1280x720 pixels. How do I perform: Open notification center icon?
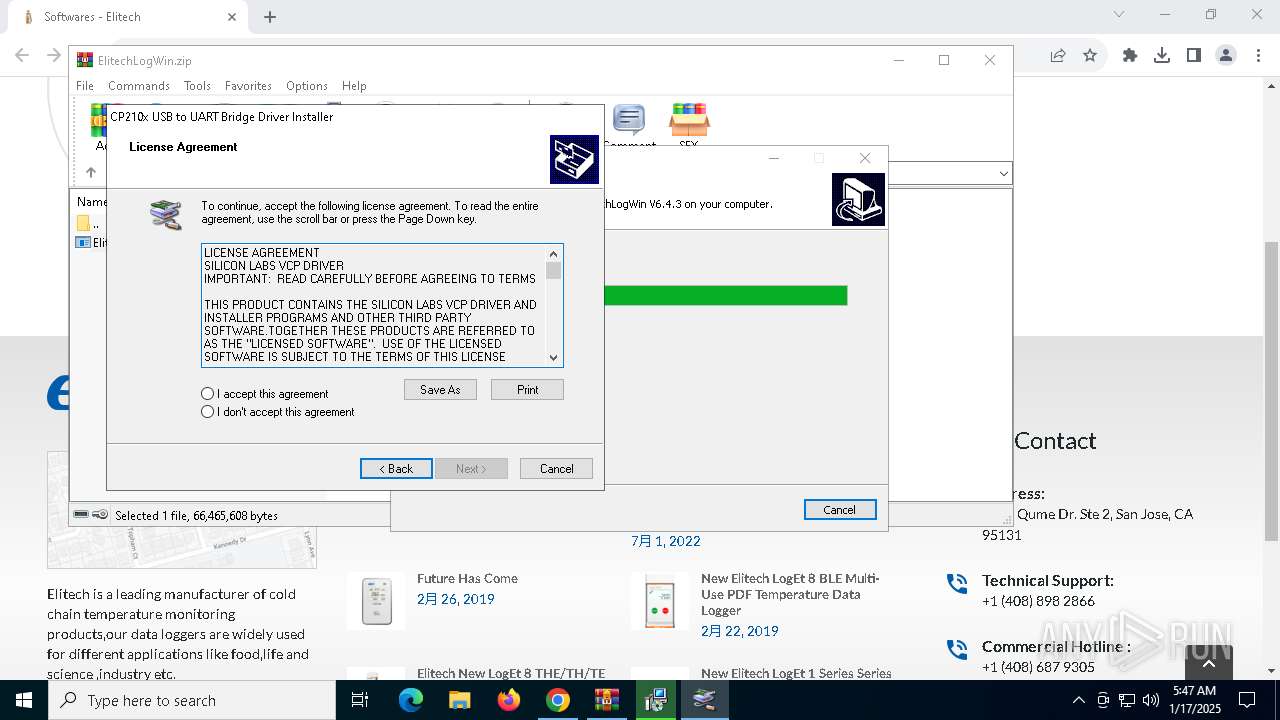coord(1247,700)
